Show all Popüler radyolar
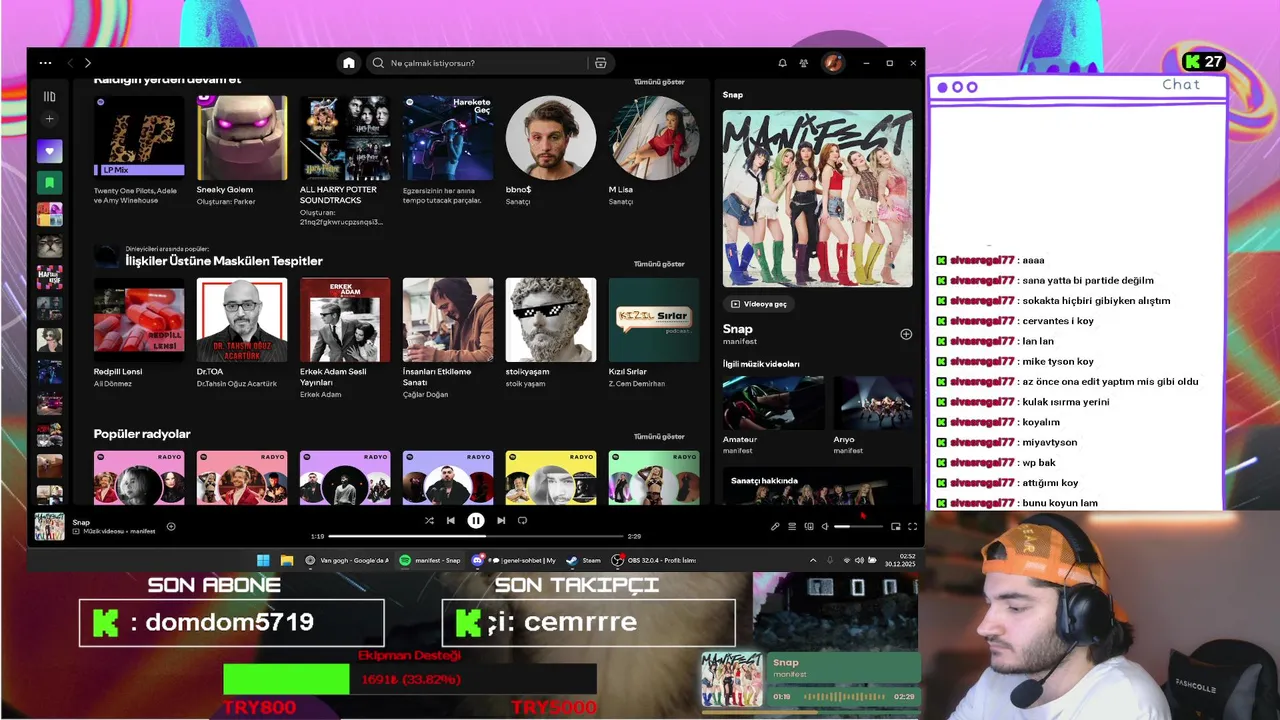The image size is (1280, 720). [x=659, y=437]
